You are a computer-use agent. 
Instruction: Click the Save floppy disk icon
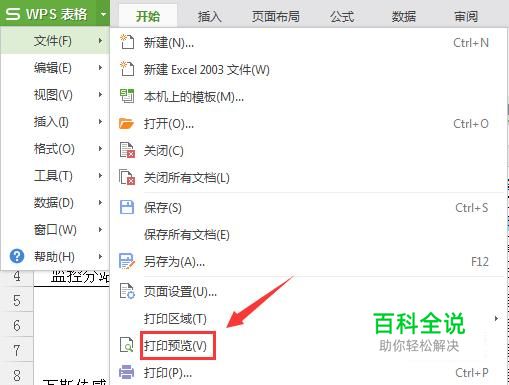pos(127,207)
